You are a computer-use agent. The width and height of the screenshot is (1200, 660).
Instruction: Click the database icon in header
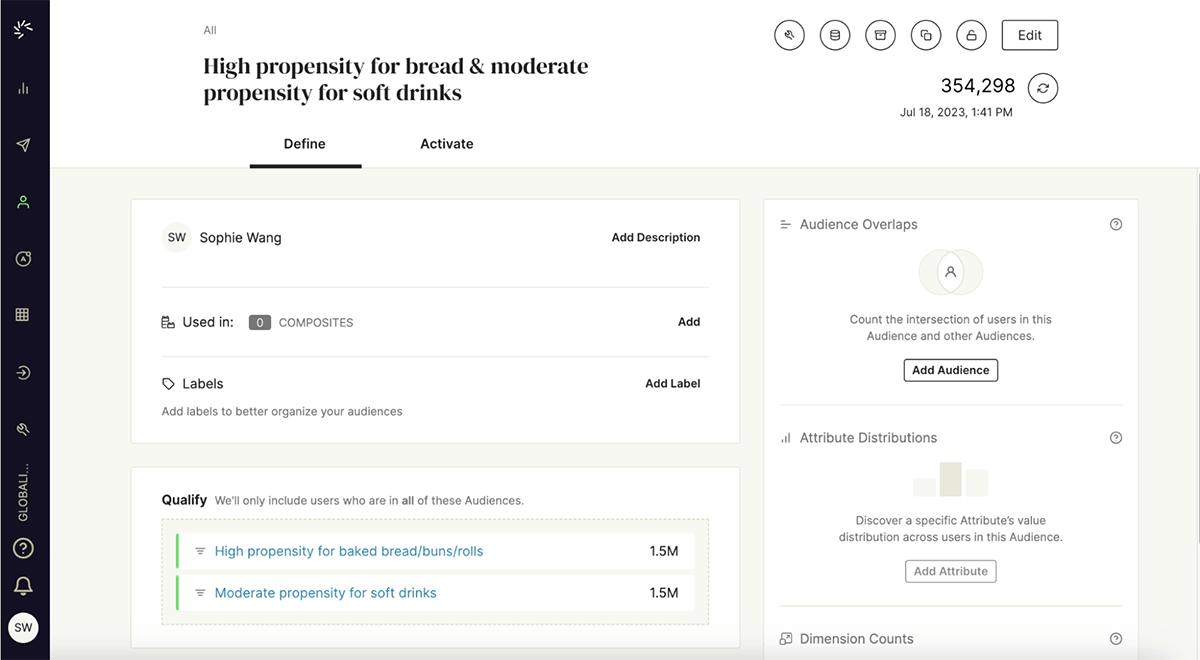click(x=834, y=36)
